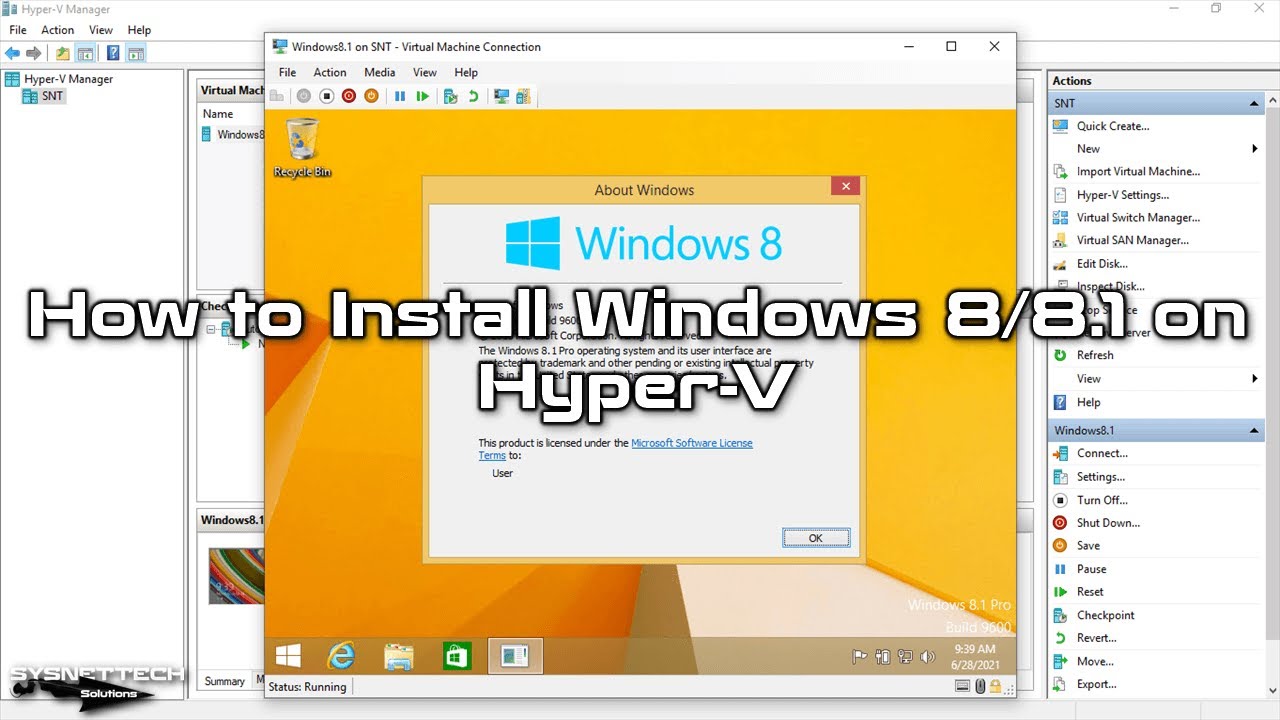This screenshot has width=1280, height=720.
Task: Click the network icon in VM system tray
Action: [905, 657]
